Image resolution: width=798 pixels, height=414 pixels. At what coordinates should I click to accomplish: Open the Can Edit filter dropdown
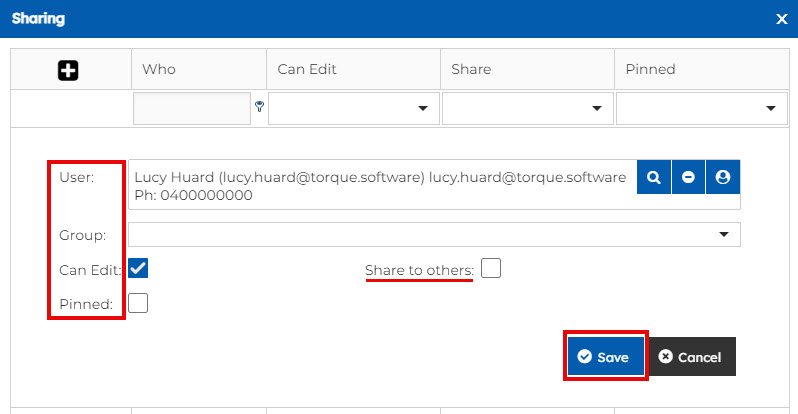tap(353, 108)
